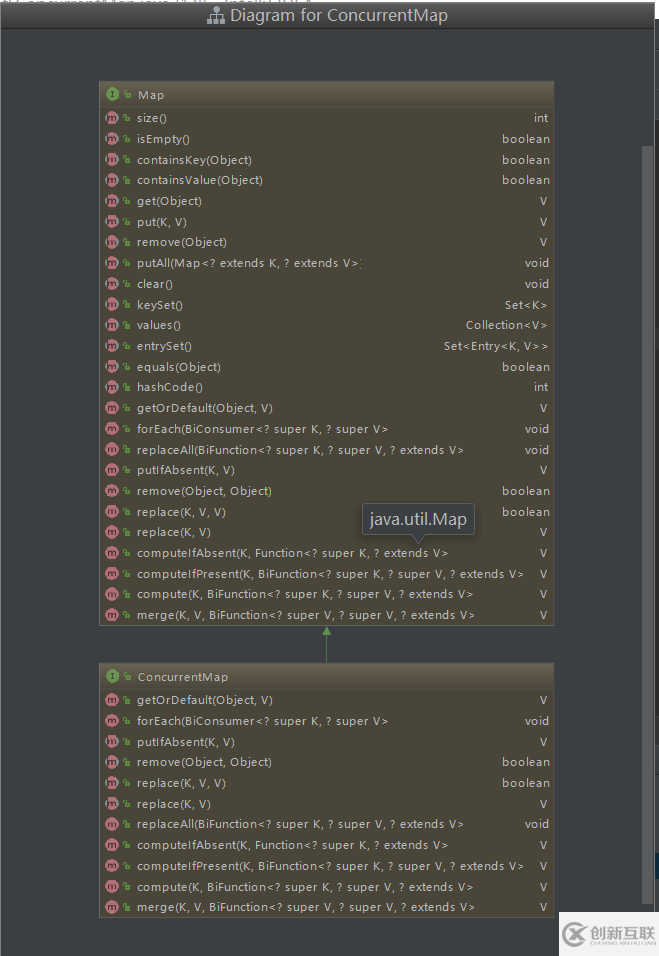This screenshot has width=659, height=956.
Task: Click the method icon next to keySet()
Action: pyautogui.click(x=112, y=305)
